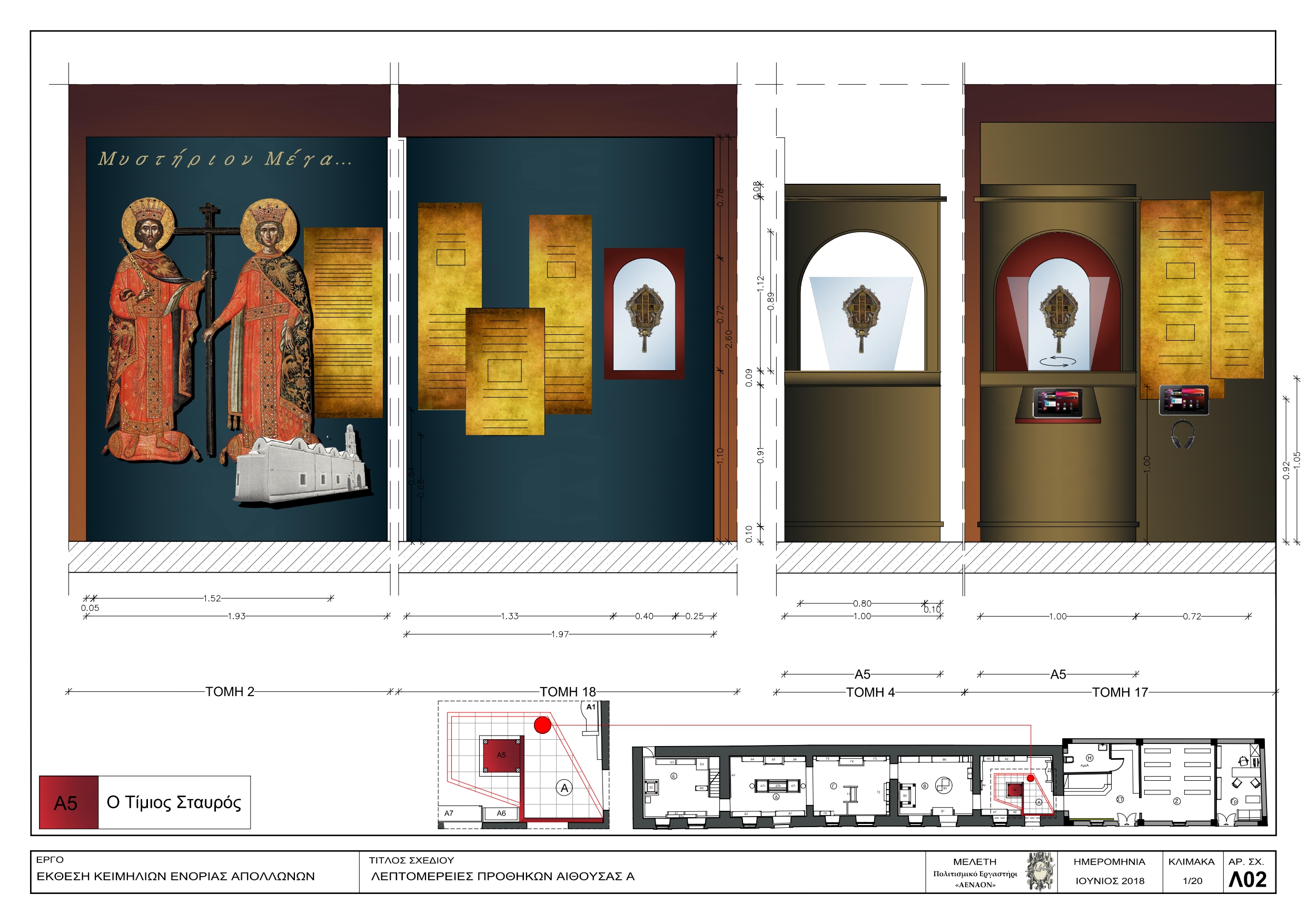
Task: Click the AENAON studio logo emblem
Action: point(1039,872)
